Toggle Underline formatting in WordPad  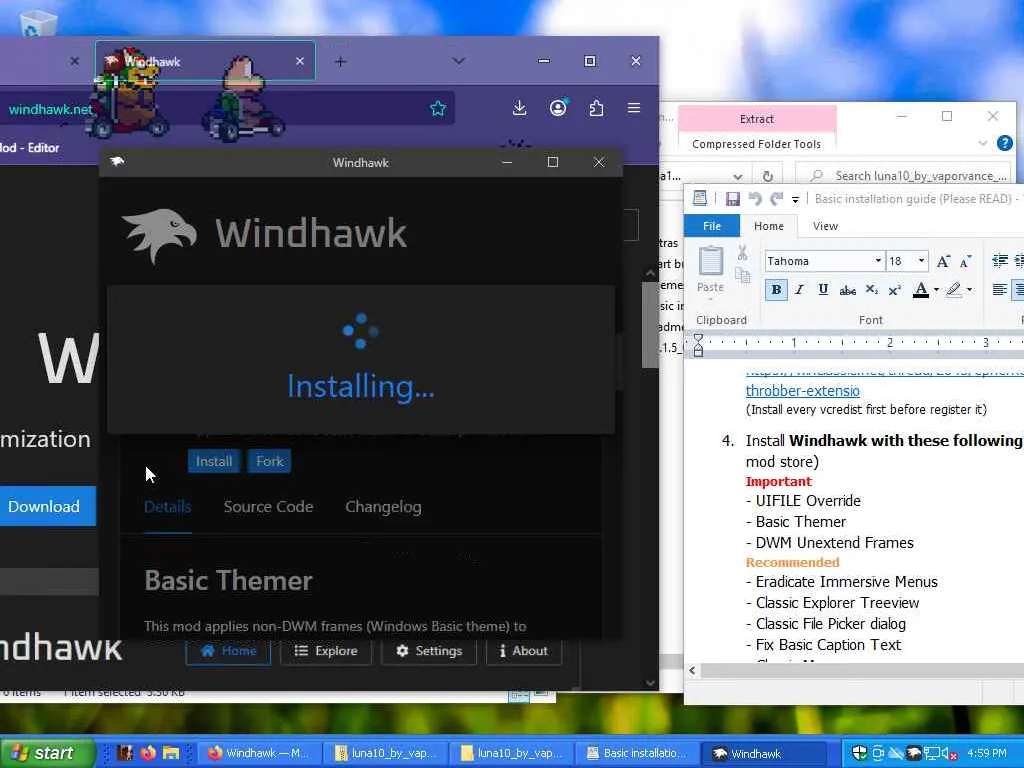(823, 290)
